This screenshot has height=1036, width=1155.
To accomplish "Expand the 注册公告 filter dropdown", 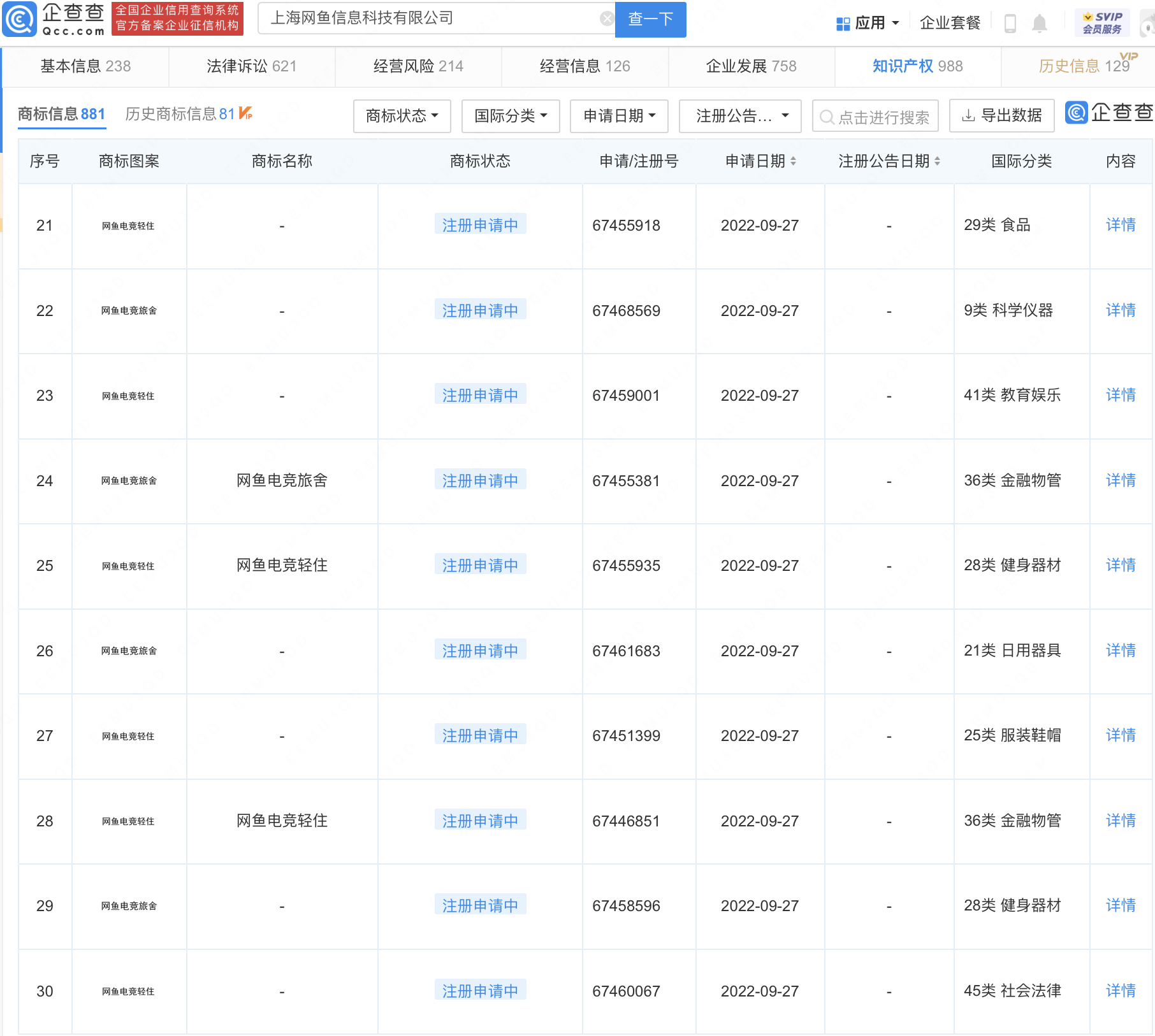I will 740,116.
